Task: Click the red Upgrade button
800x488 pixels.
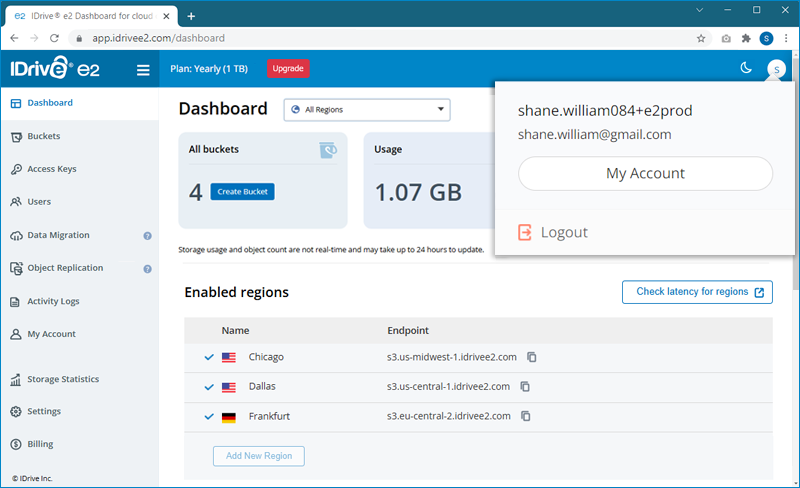Action: coord(288,69)
